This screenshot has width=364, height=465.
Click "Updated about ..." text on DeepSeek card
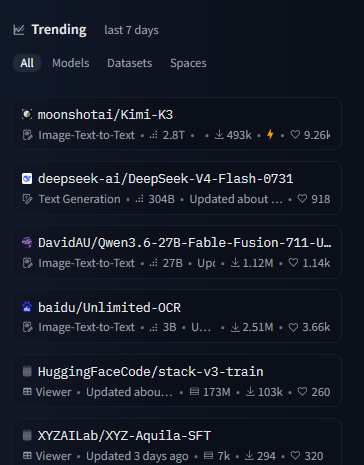pyautogui.click(x=236, y=199)
